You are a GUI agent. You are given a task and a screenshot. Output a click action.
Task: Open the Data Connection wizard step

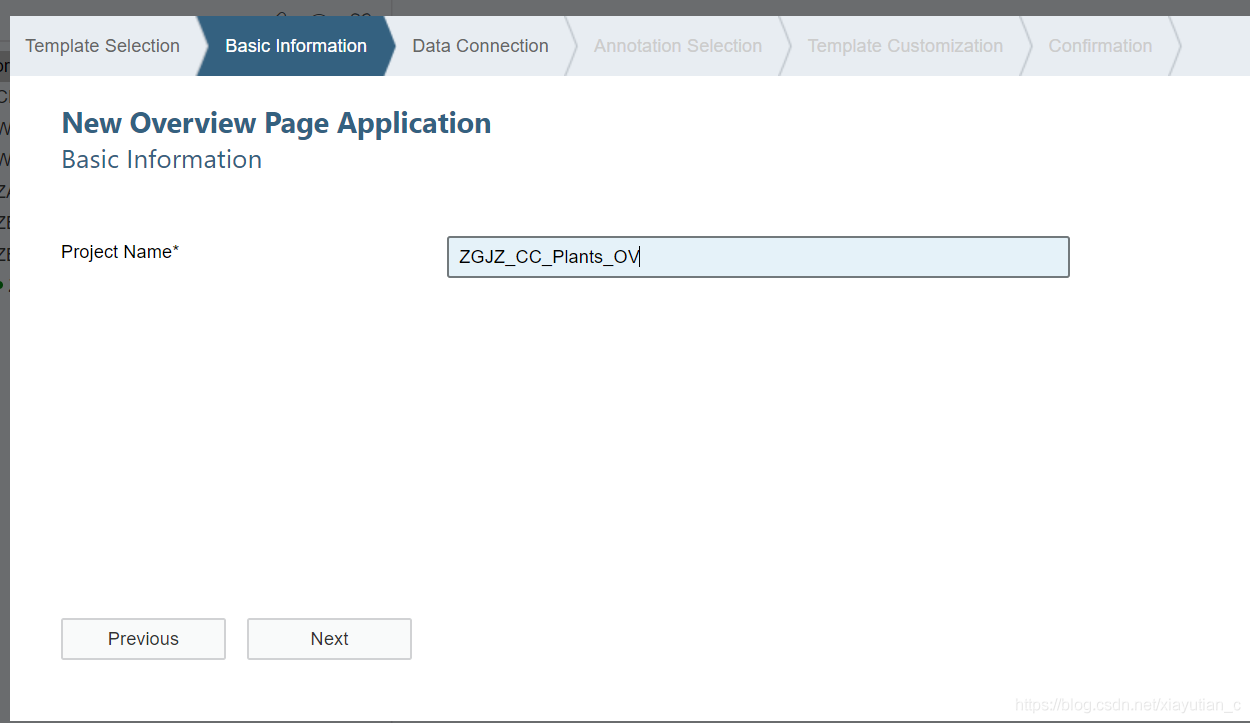[x=480, y=46]
